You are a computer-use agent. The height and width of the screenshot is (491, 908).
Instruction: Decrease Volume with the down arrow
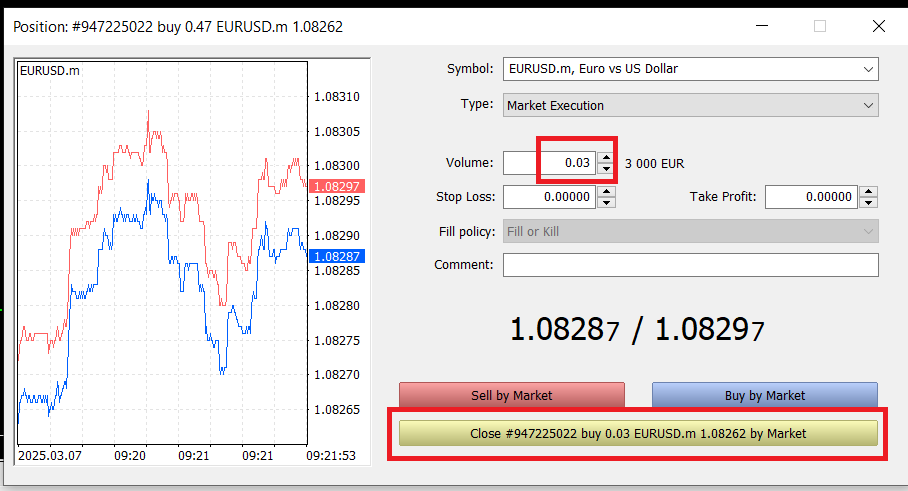[x=606, y=168]
